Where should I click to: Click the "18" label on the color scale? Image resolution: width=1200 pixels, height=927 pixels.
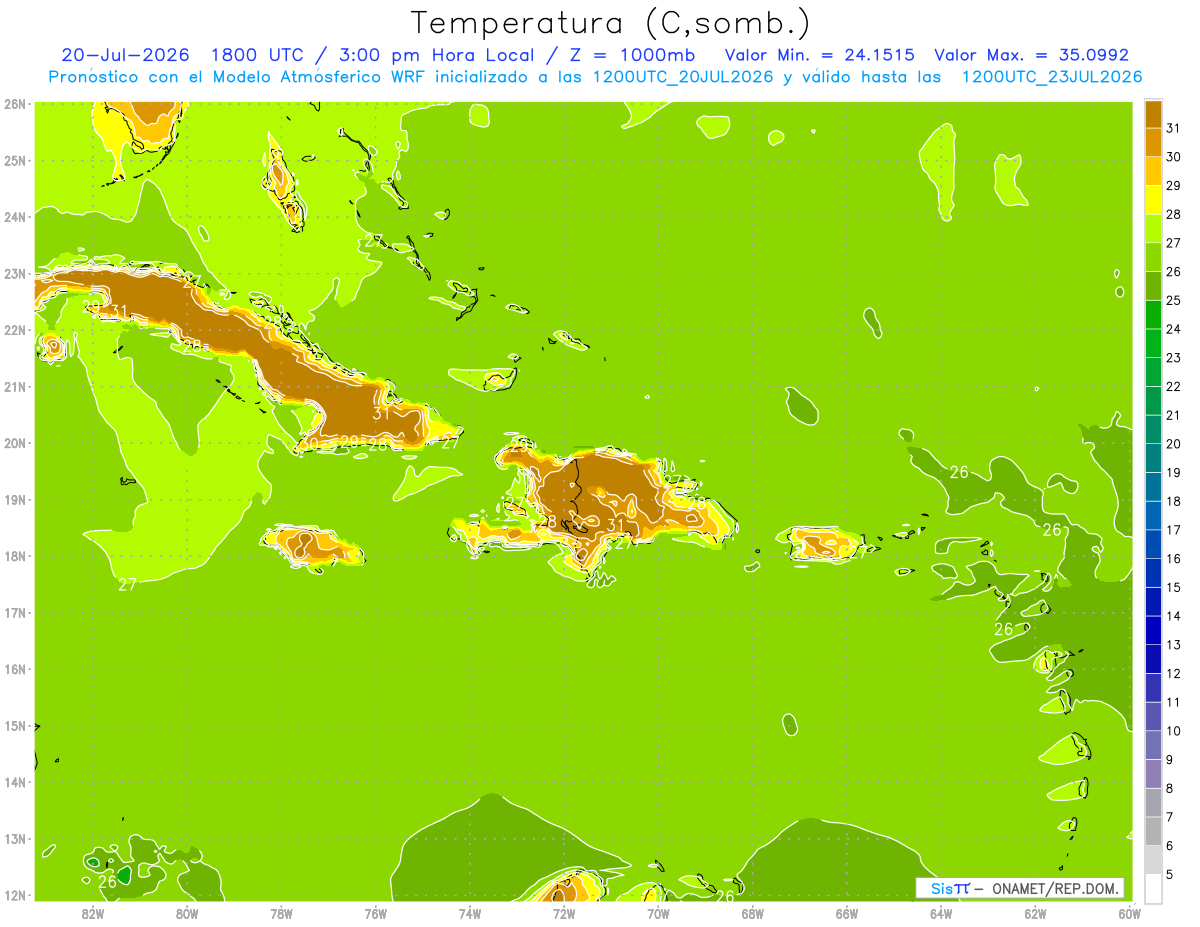(1173, 501)
